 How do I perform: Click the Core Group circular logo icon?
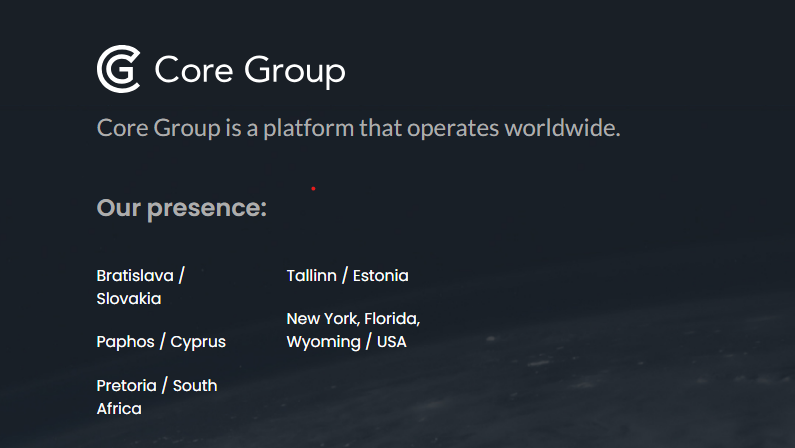(119, 69)
